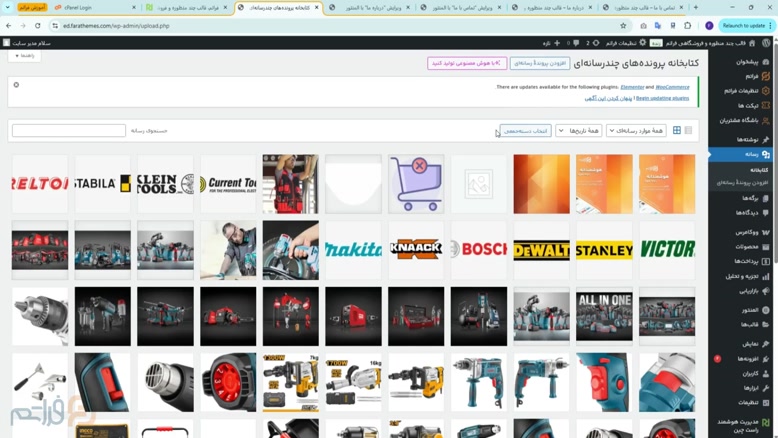Image resolution: width=778 pixels, height=438 pixels.
Task: Switch to the cPanel Login browser tab
Action: (x=96, y=7)
